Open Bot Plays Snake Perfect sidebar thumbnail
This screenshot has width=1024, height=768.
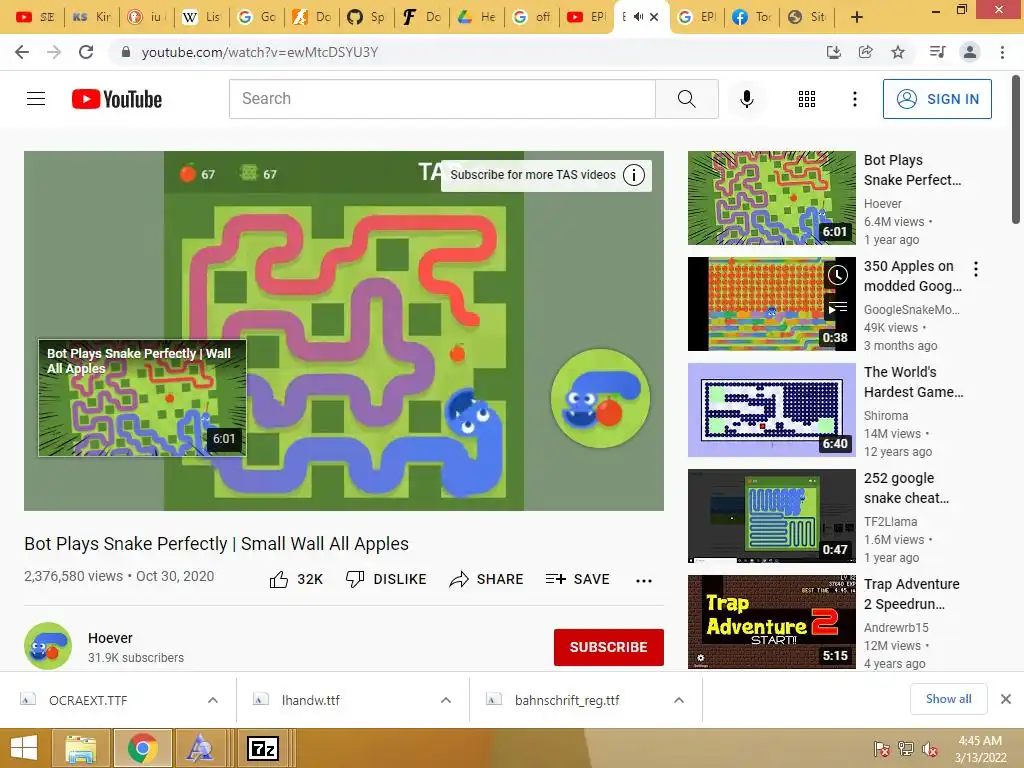(x=771, y=198)
